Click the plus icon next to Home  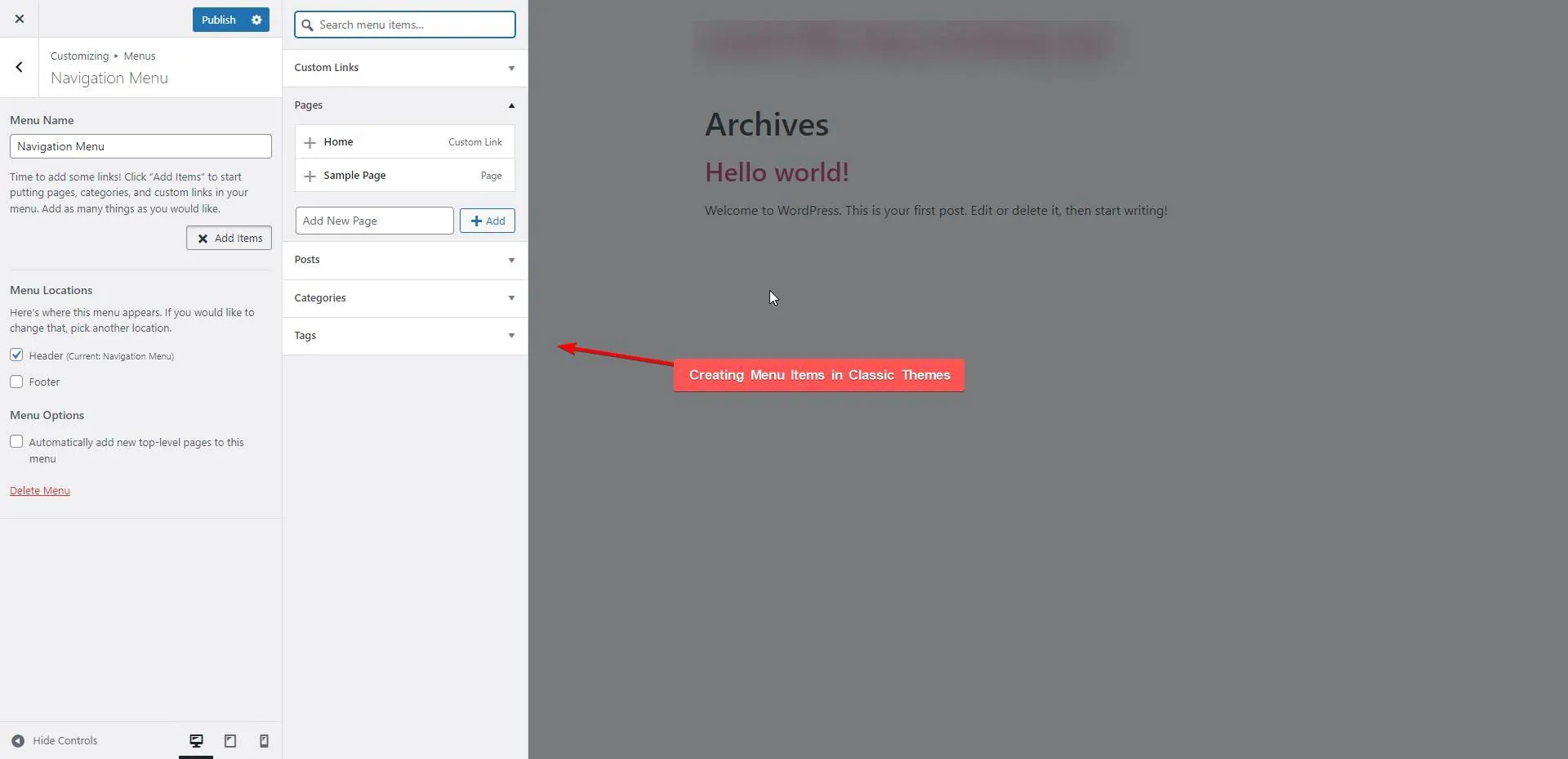tap(310, 142)
